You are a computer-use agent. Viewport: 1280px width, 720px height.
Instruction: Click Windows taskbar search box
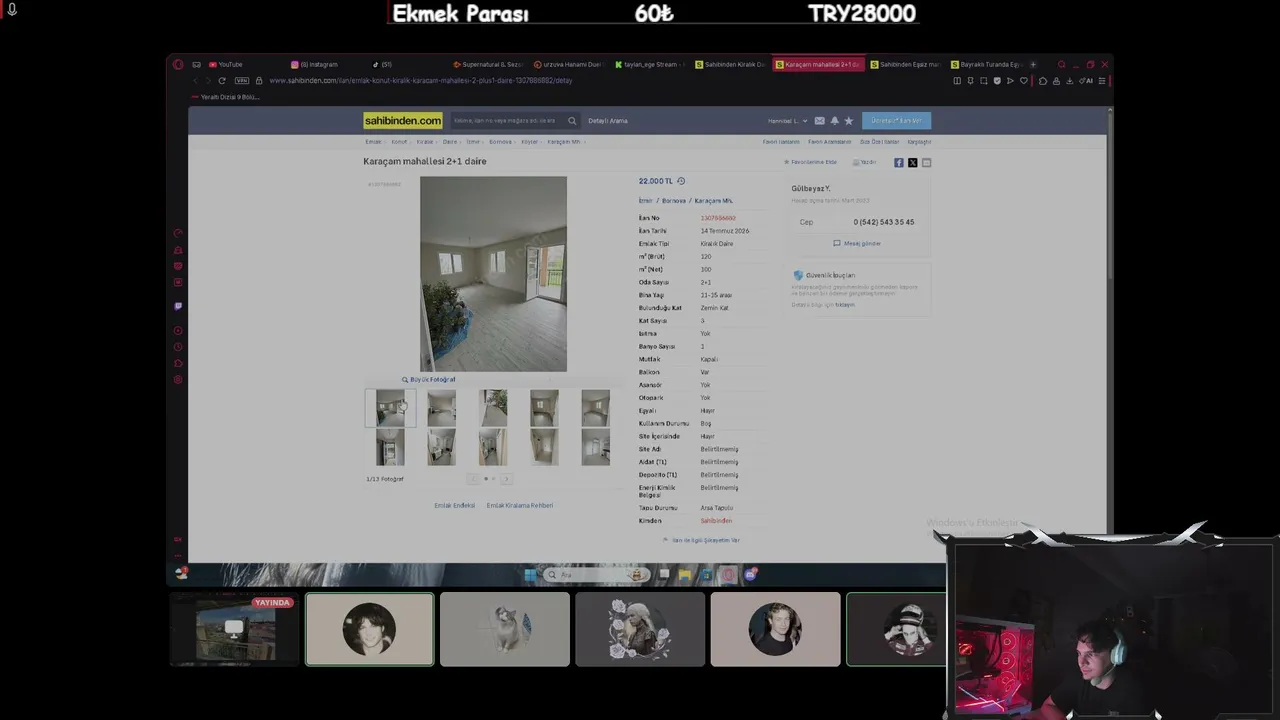[595, 574]
